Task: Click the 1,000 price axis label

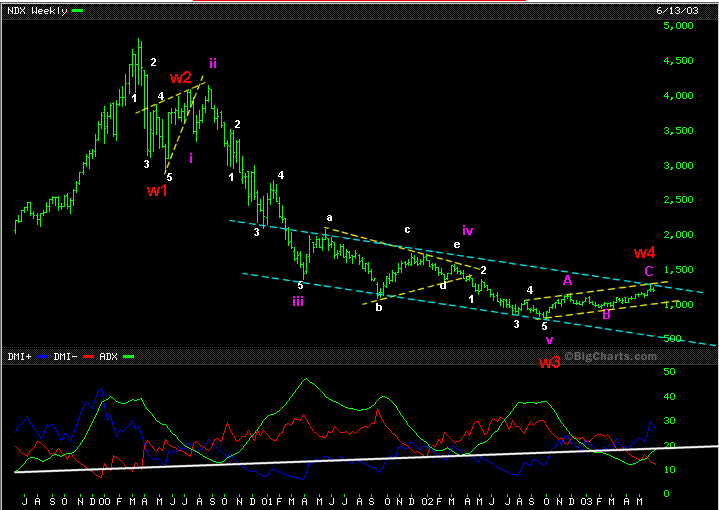Action: 678,304
